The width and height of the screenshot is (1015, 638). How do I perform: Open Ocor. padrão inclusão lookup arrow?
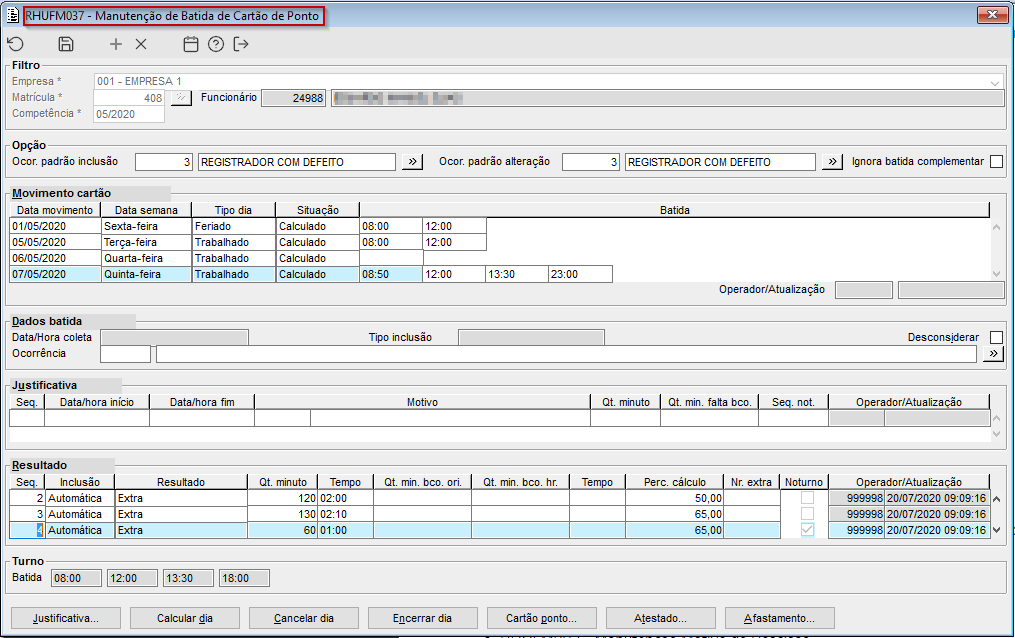[x=412, y=162]
